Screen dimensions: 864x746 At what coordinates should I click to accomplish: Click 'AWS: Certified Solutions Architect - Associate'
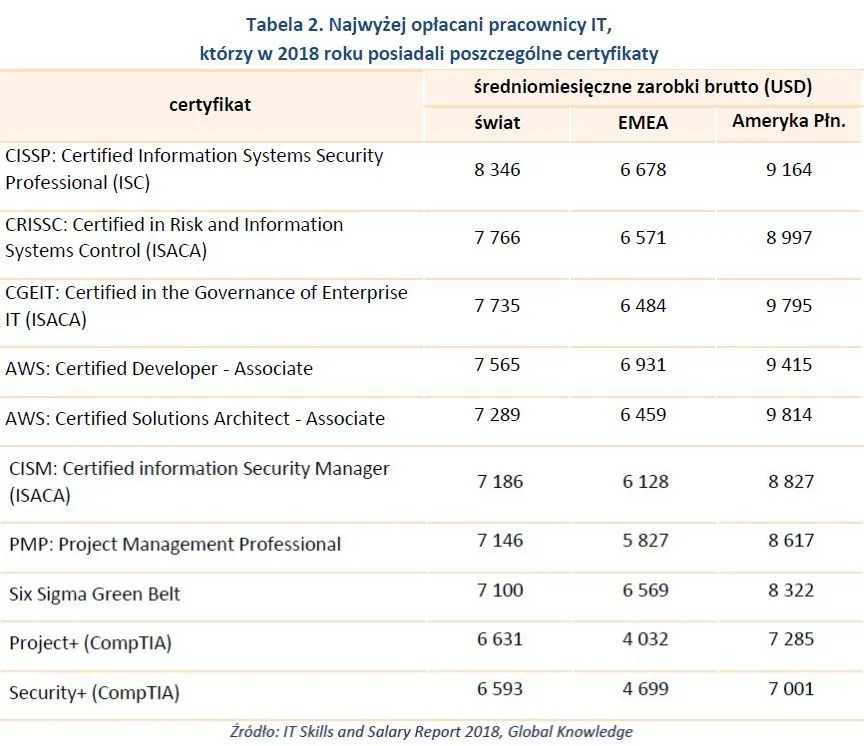click(x=195, y=418)
